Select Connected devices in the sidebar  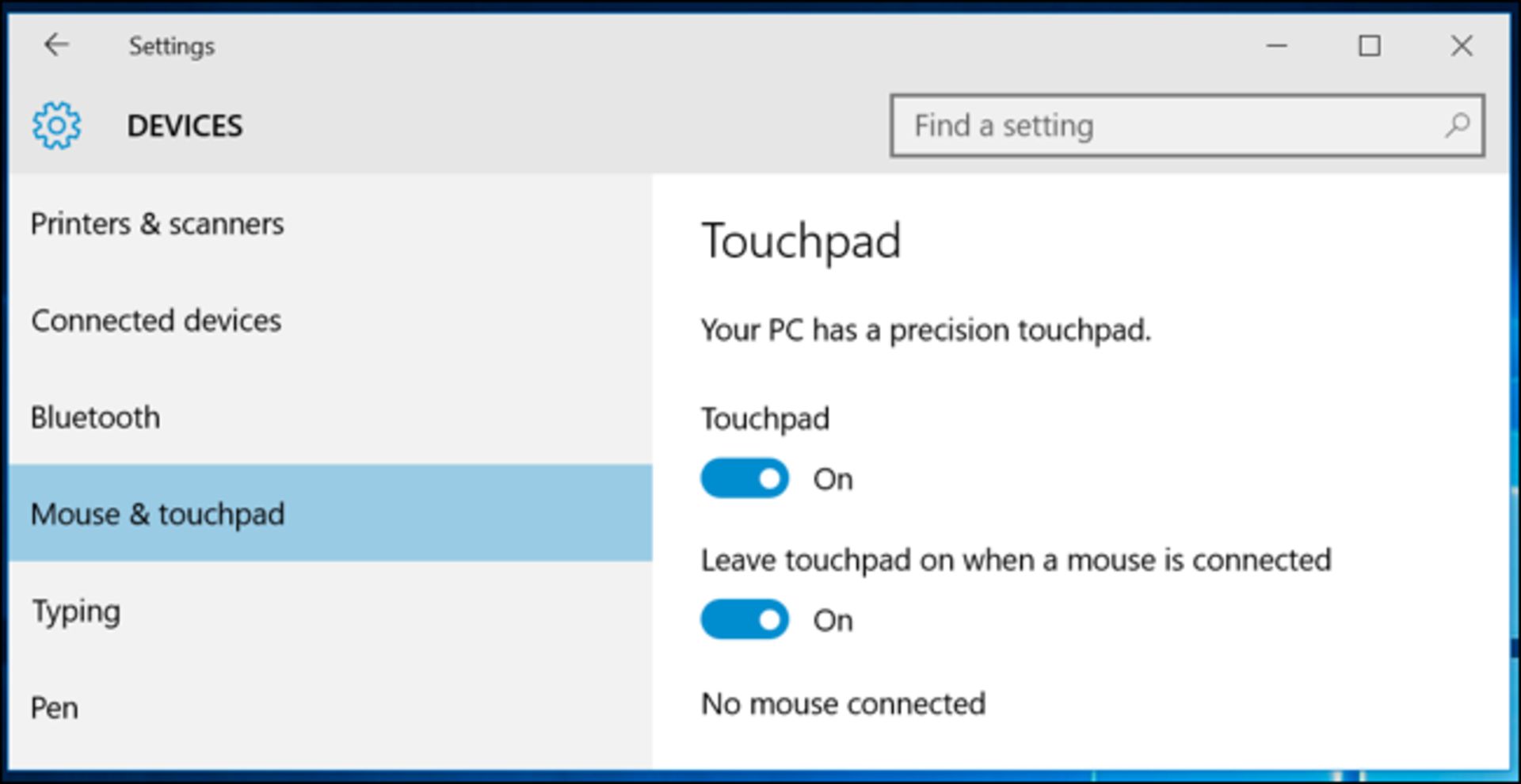coord(156,321)
